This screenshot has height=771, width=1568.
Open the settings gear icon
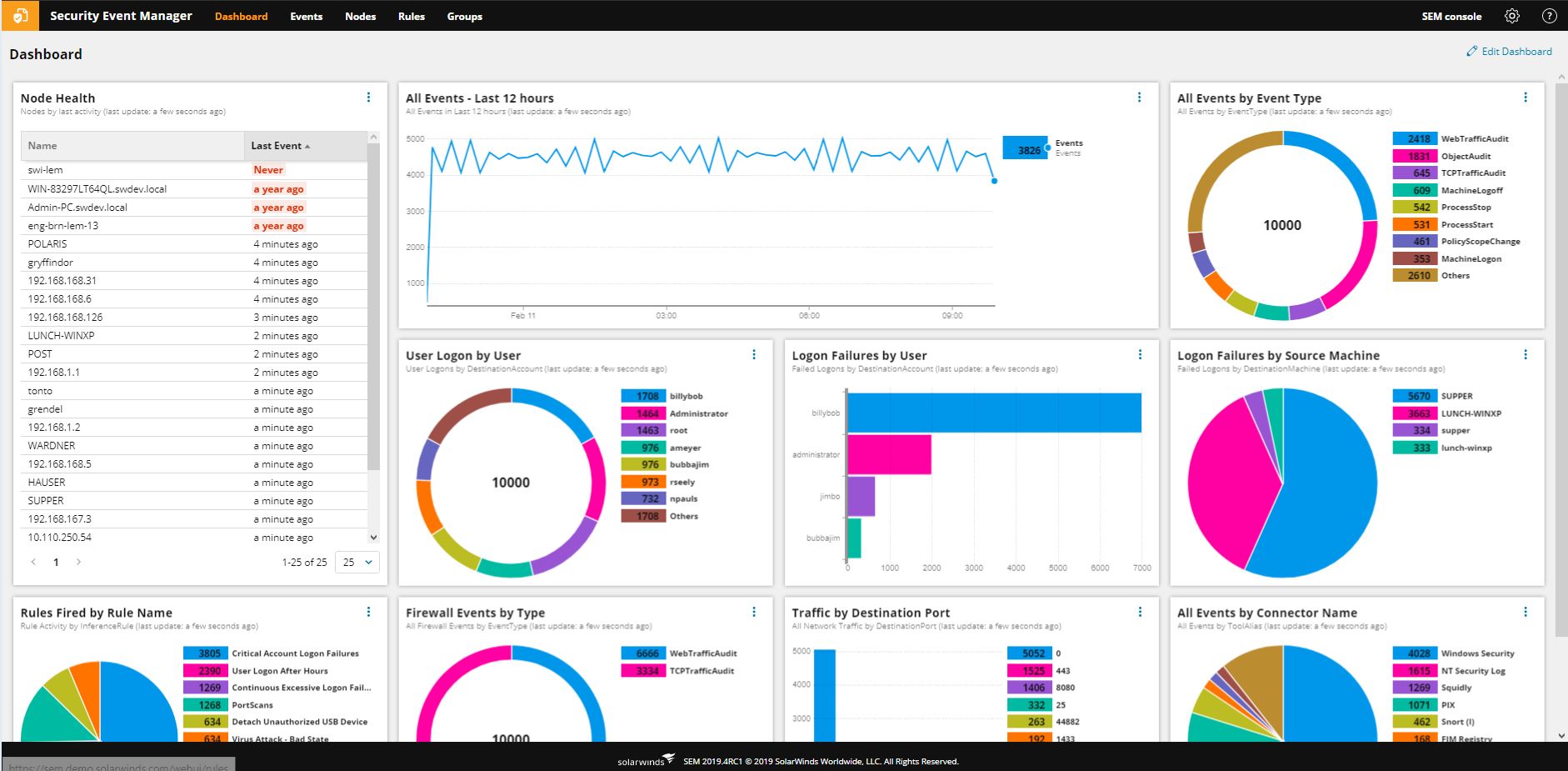point(1512,16)
